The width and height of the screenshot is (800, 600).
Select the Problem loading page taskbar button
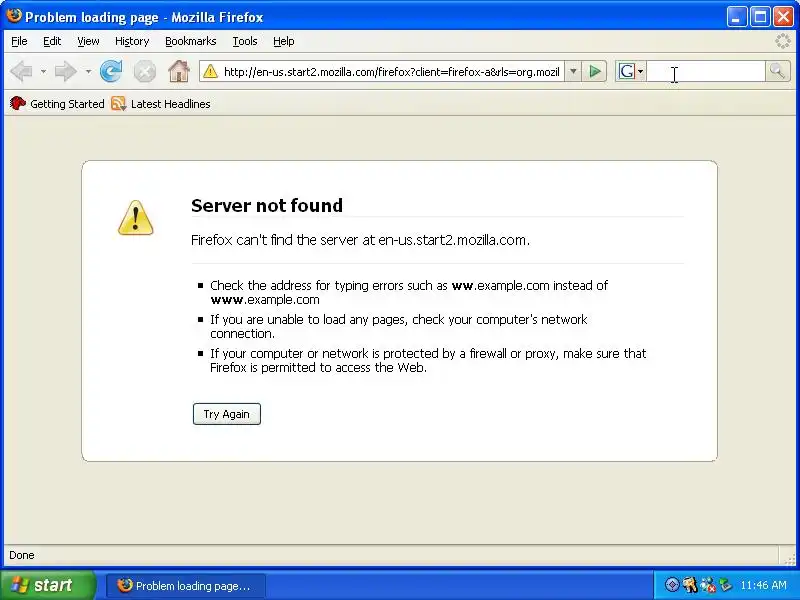(186, 585)
